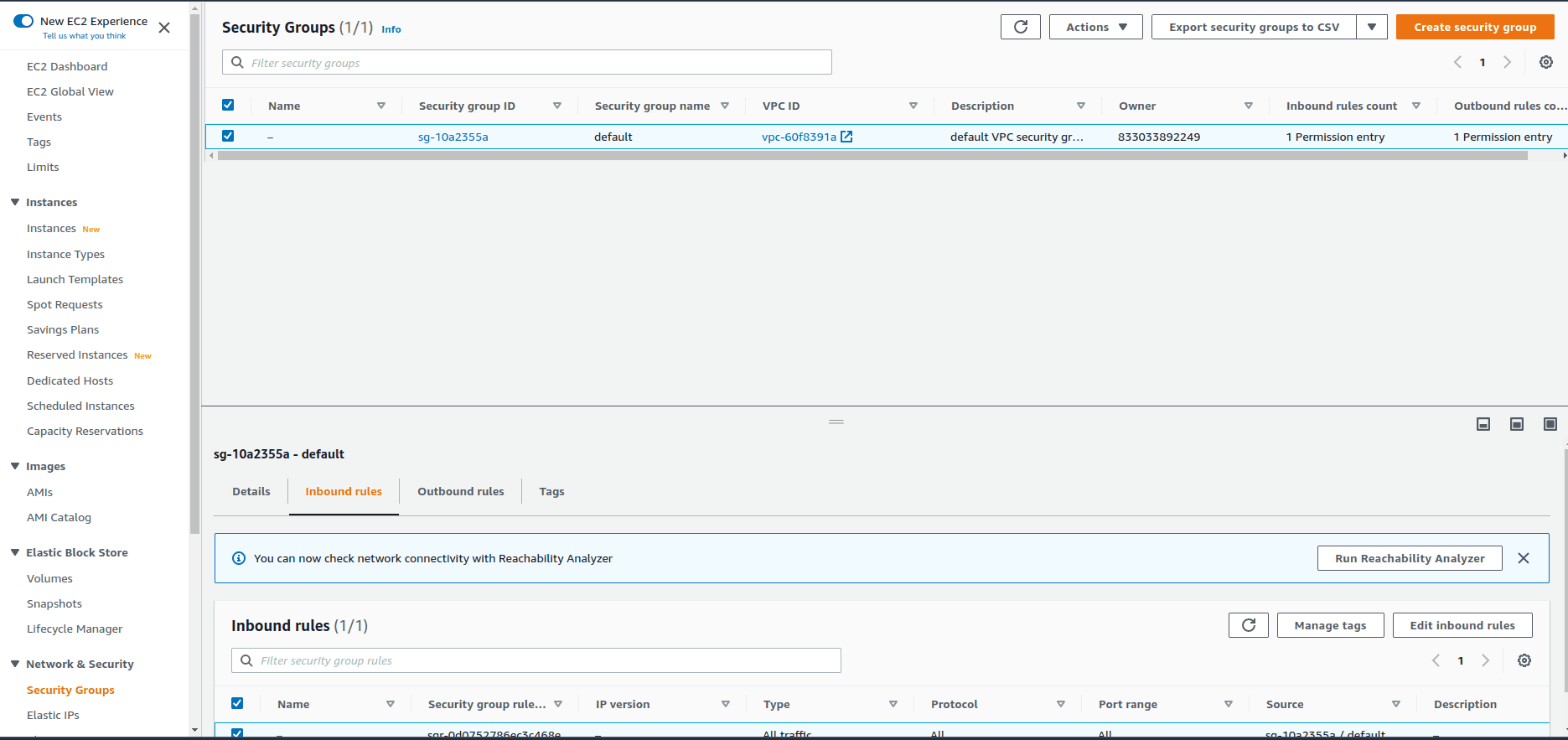
Task: Open AMI Catalog in sidebar
Action: (x=59, y=517)
